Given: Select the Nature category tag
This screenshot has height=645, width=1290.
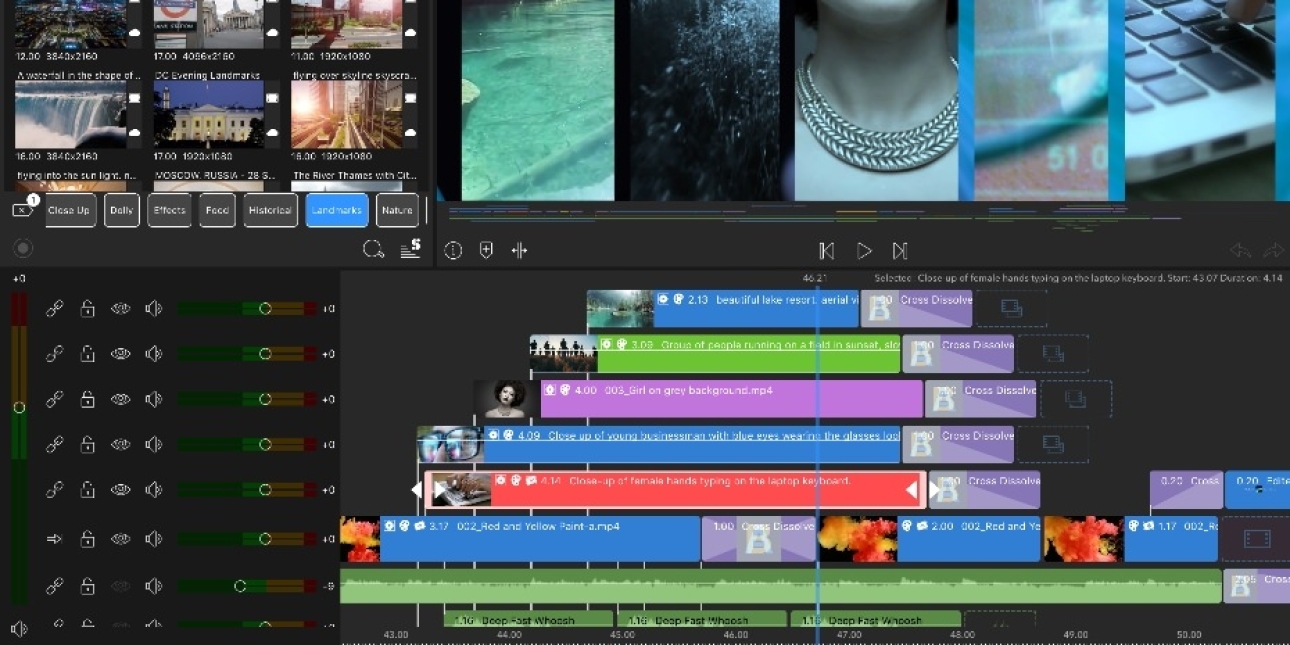Looking at the screenshot, I should click(397, 211).
